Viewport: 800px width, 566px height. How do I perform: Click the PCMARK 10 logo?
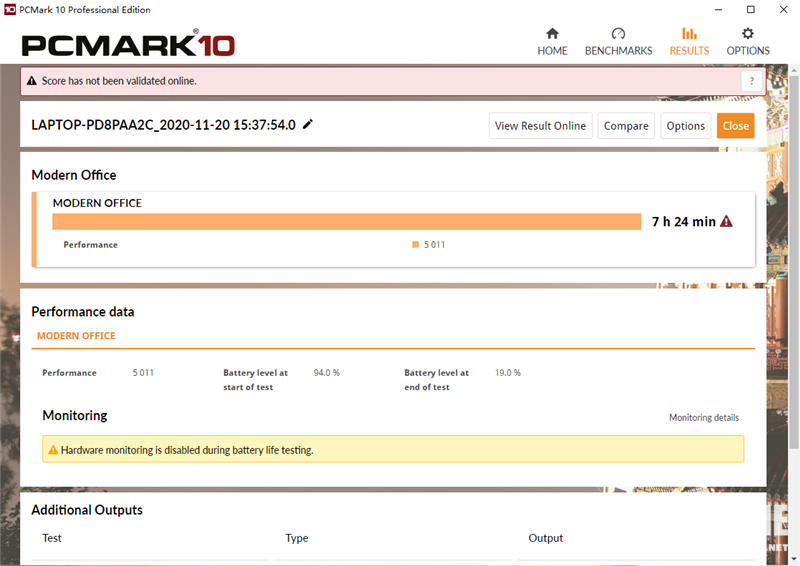128,43
